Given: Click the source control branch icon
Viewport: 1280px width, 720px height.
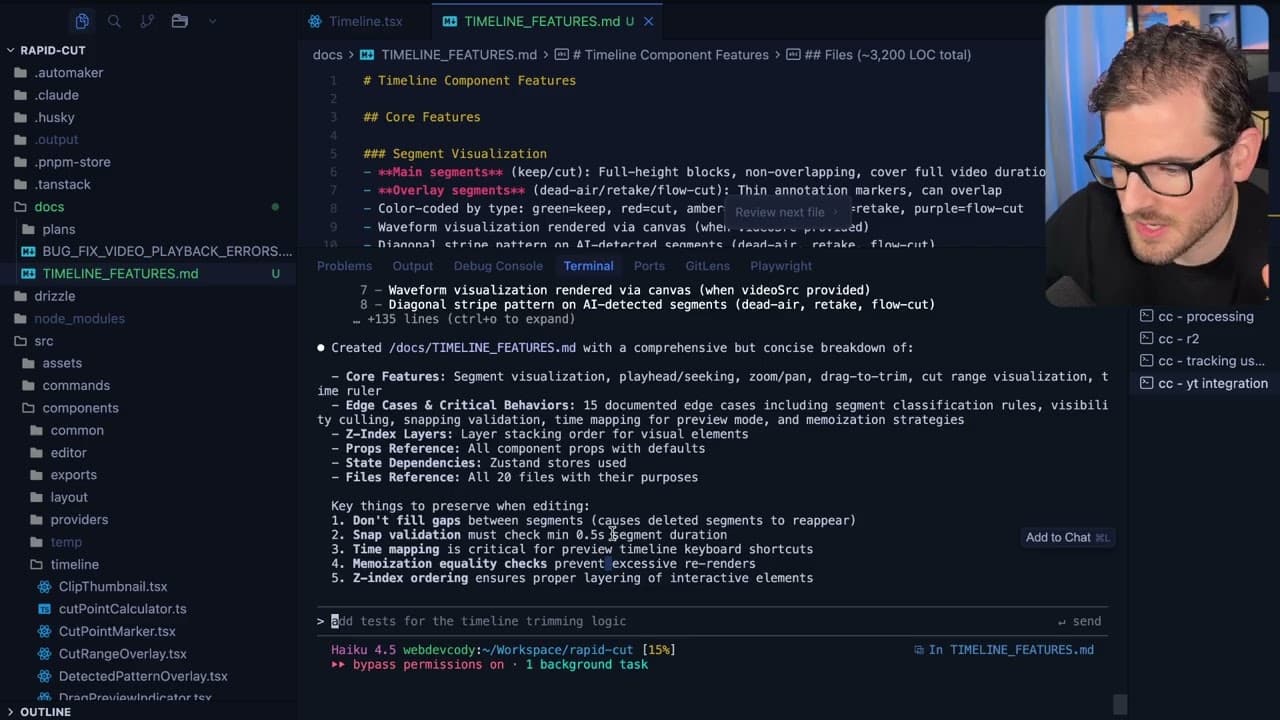Looking at the screenshot, I should pos(147,20).
